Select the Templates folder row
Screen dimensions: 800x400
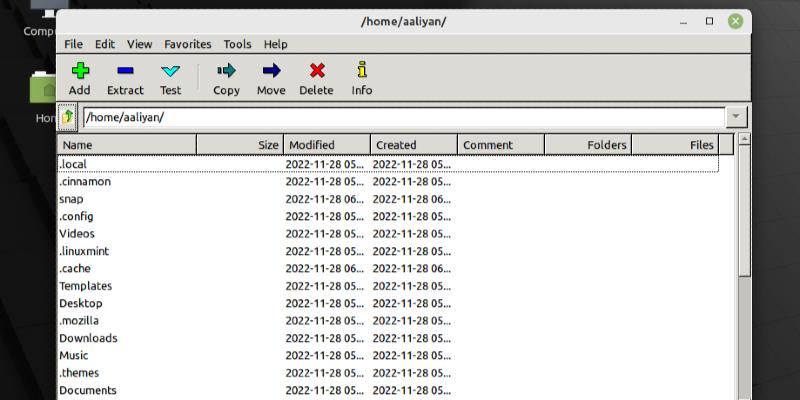coord(388,286)
